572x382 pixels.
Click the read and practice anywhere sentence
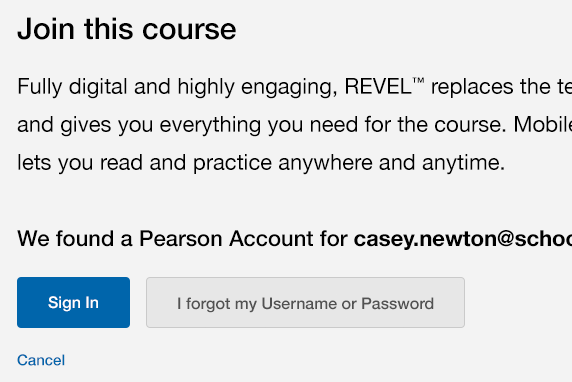coord(261,163)
